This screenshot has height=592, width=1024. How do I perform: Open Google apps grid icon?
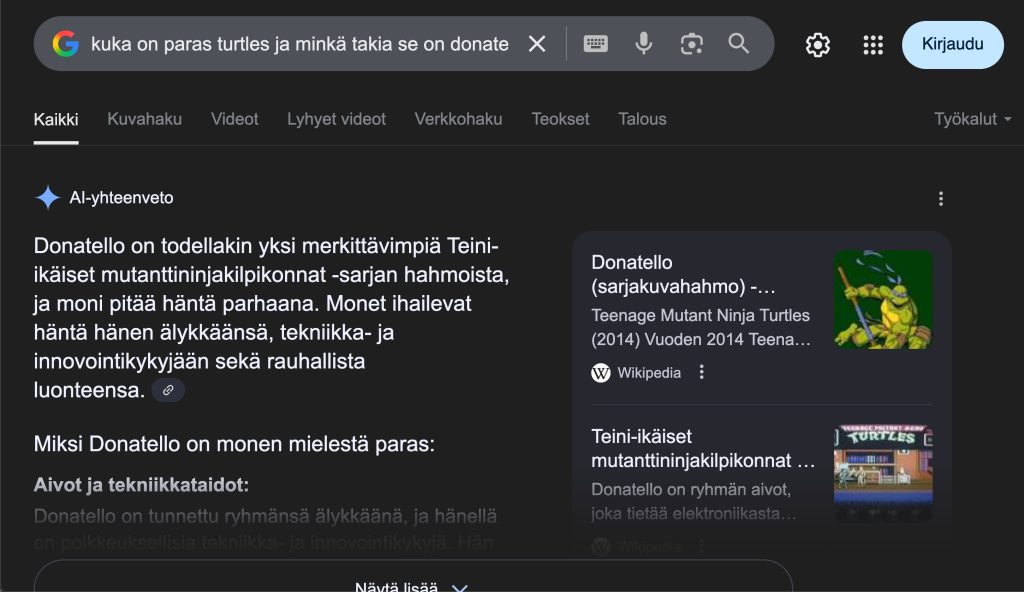click(x=873, y=44)
